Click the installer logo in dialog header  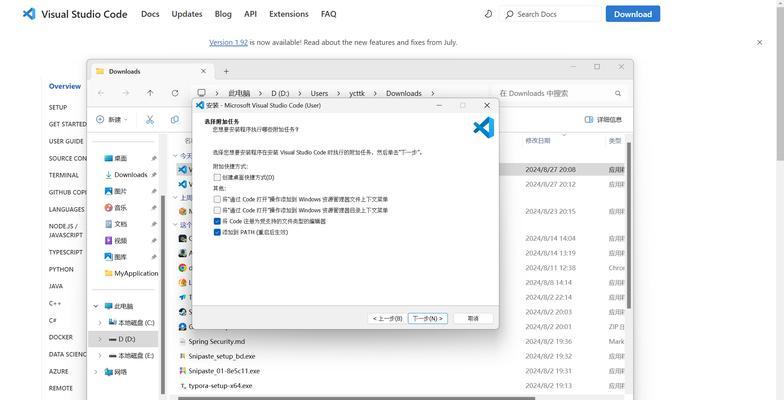point(483,128)
